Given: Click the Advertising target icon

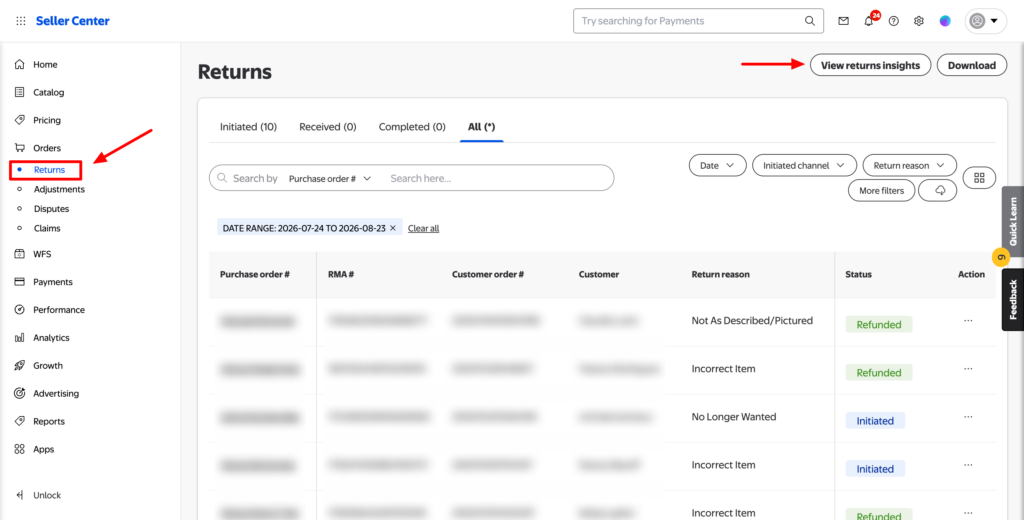Looking at the screenshot, I should (x=20, y=393).
